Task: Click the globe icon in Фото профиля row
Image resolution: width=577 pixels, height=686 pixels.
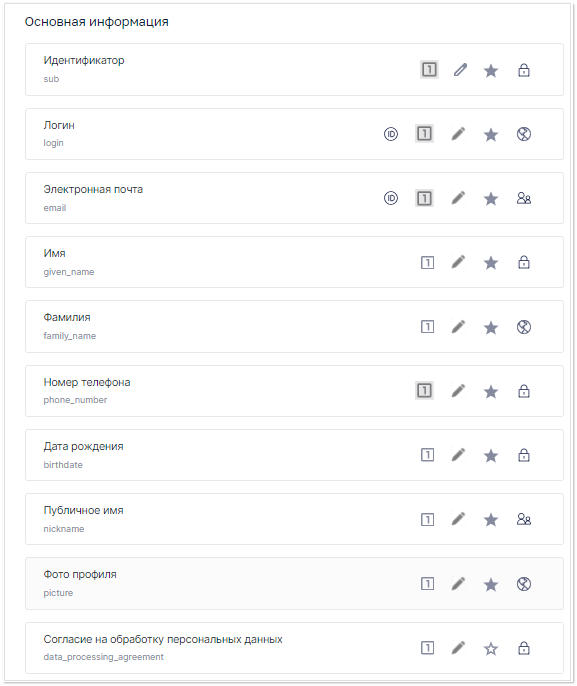Action: click(x=524, y=584)
